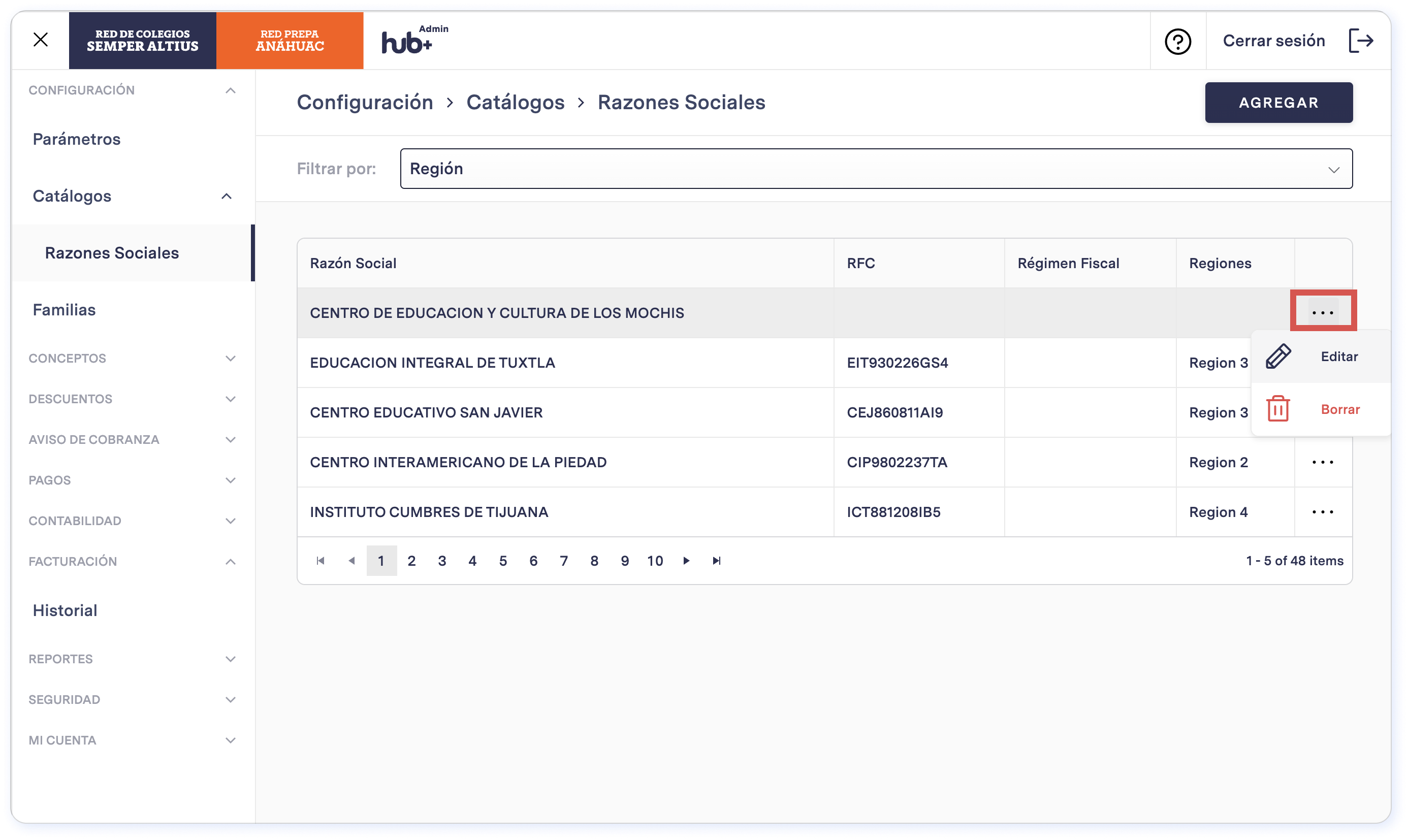Go to next page arrow
Viewport: 1408px width, 840px height.
tap(686, 560)
